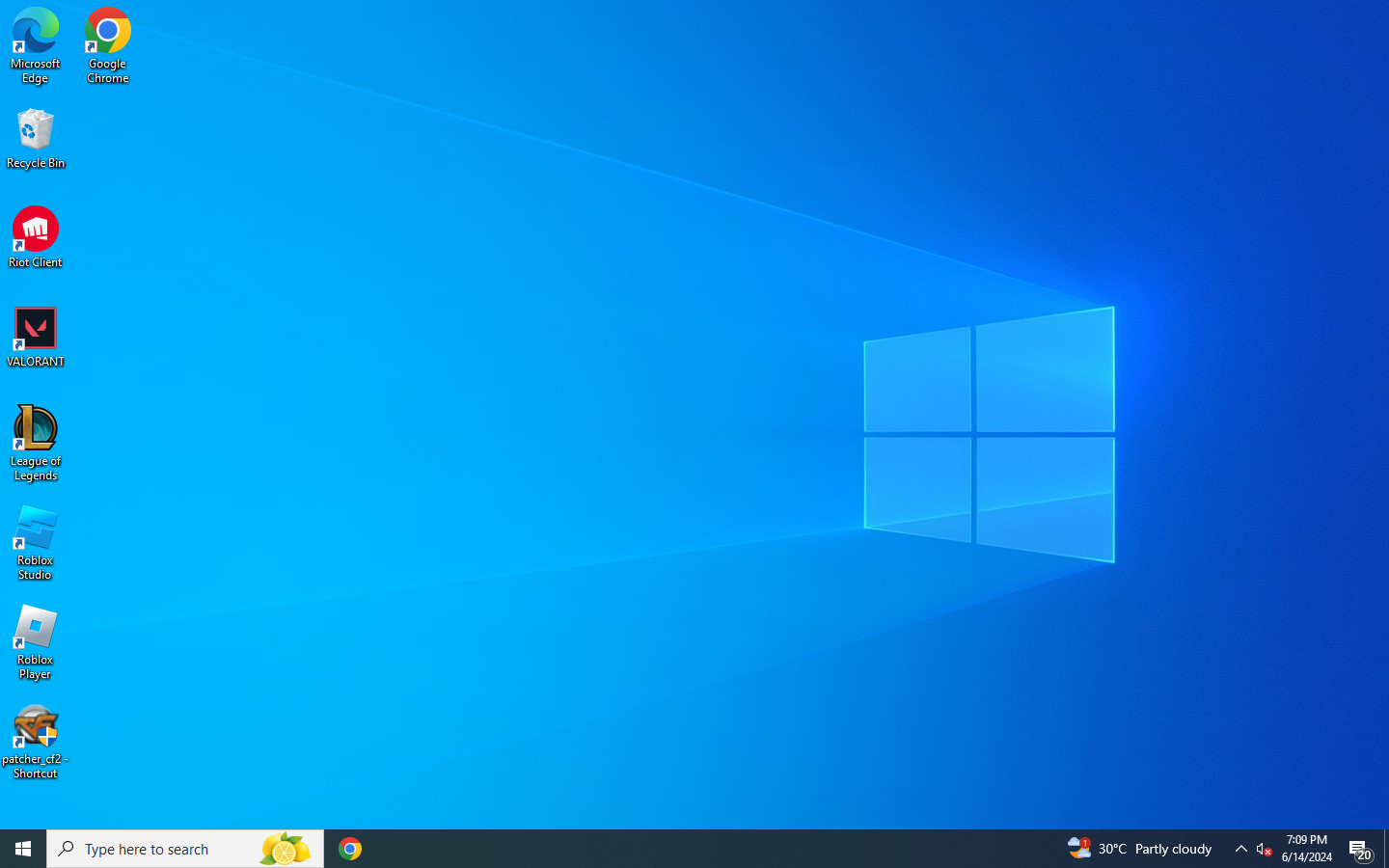Open Google Chrome from the taskbar
This screenshot has height=868, width=1389.
(350, 849)
